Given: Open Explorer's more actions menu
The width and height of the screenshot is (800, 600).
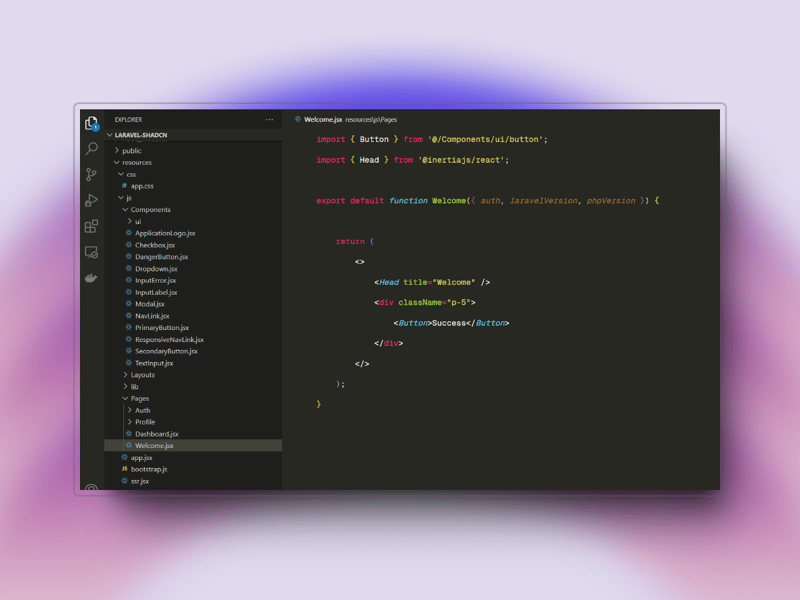Looking at the screenshot, I should [268, 119].
